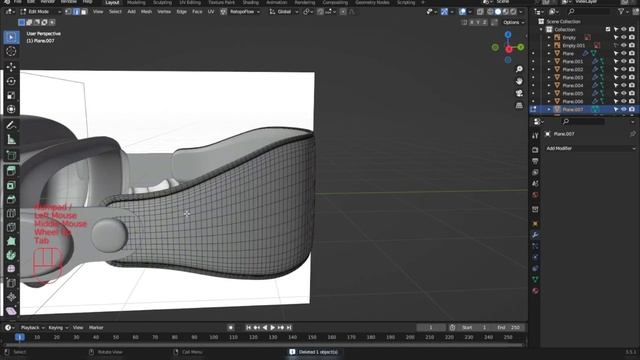Viewport: 640px width, 360px height.
Task: Select the Loop Cut tool
Action: [11, 213]
